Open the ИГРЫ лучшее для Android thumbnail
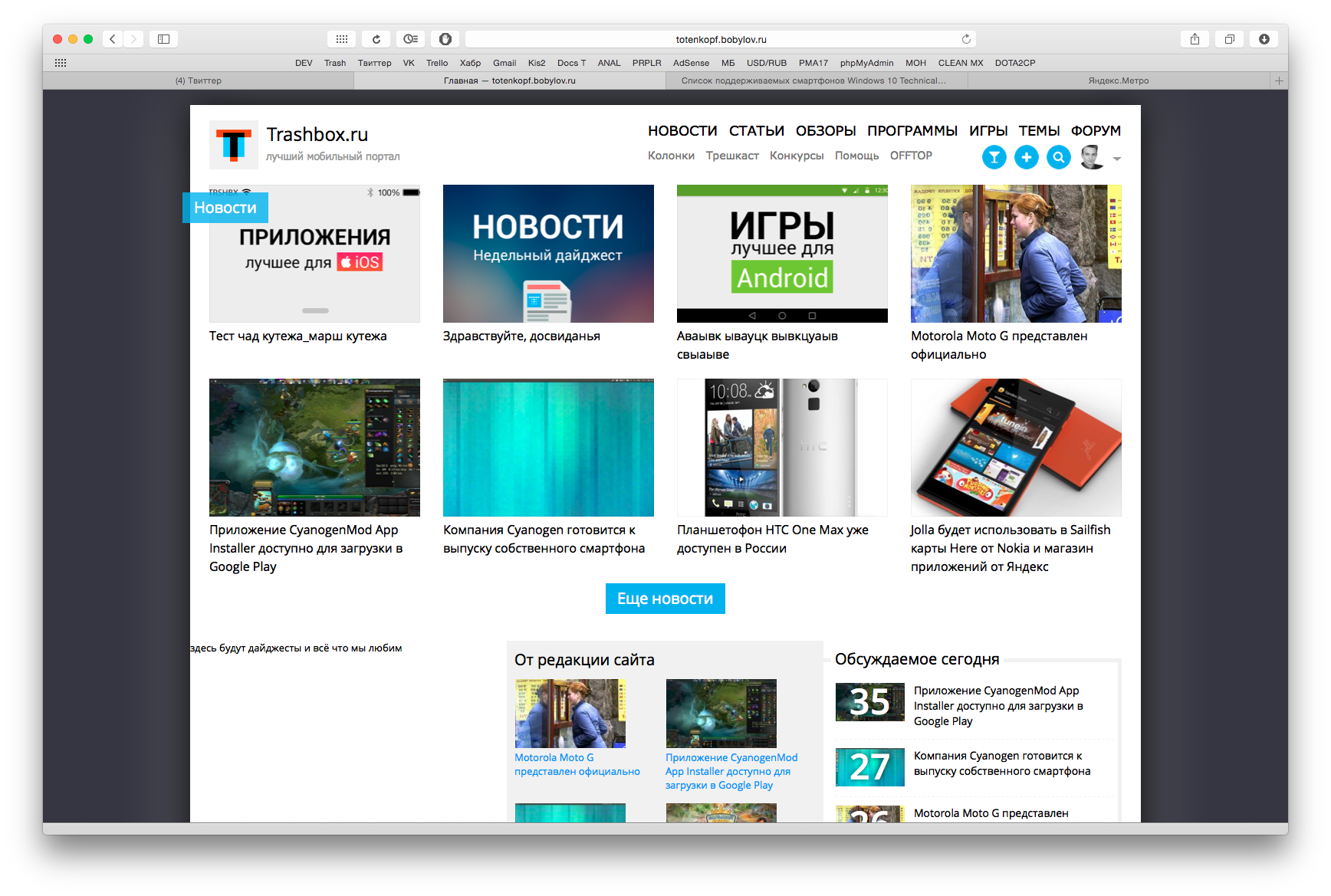 pos(782,254)
